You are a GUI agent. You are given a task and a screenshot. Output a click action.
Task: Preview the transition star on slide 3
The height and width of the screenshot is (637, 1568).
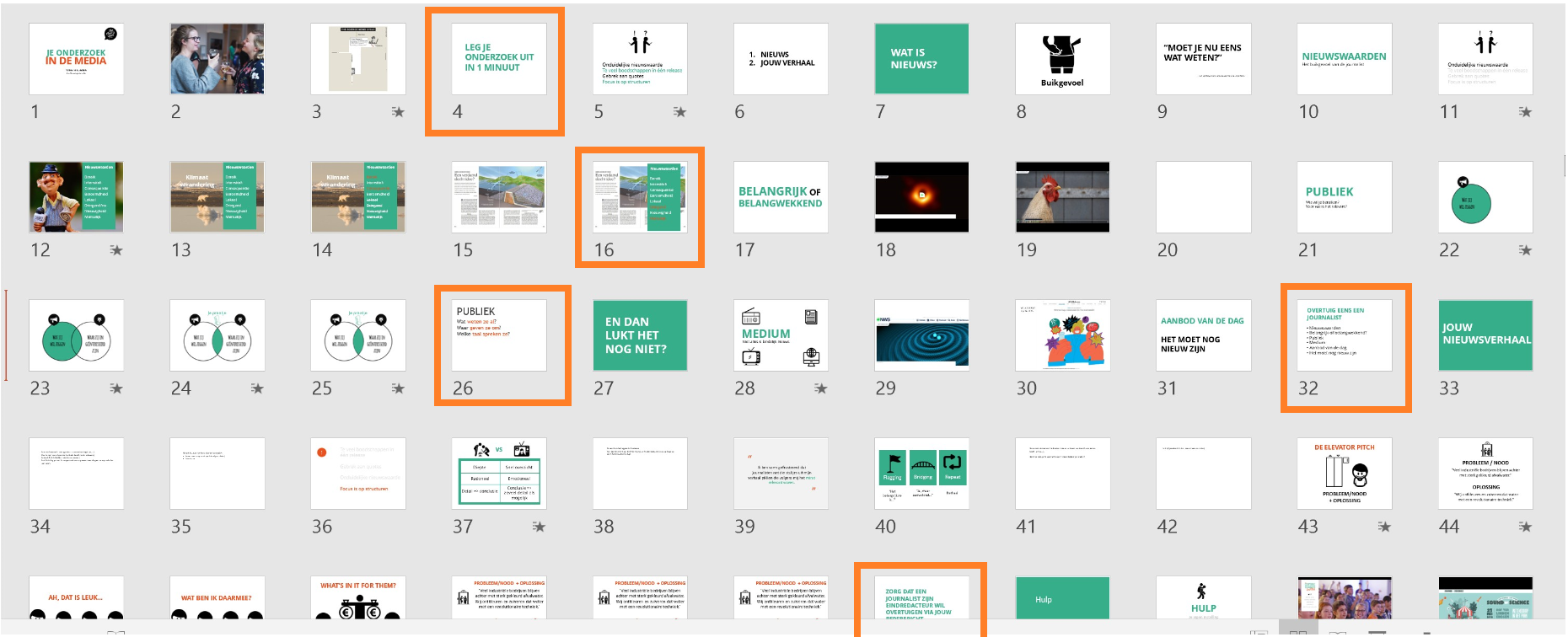(398, 112)
